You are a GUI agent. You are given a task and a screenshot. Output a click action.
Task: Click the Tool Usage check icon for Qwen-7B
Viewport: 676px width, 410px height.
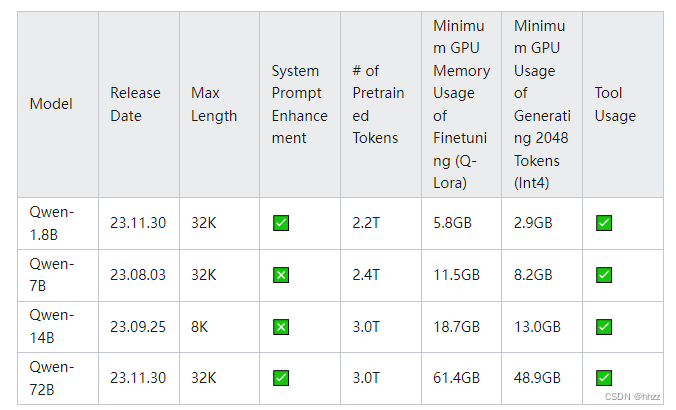point(604,275)
